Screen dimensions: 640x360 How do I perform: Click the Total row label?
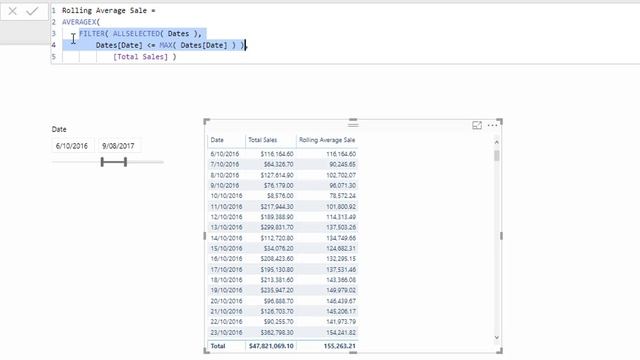[x=218, y=346]
